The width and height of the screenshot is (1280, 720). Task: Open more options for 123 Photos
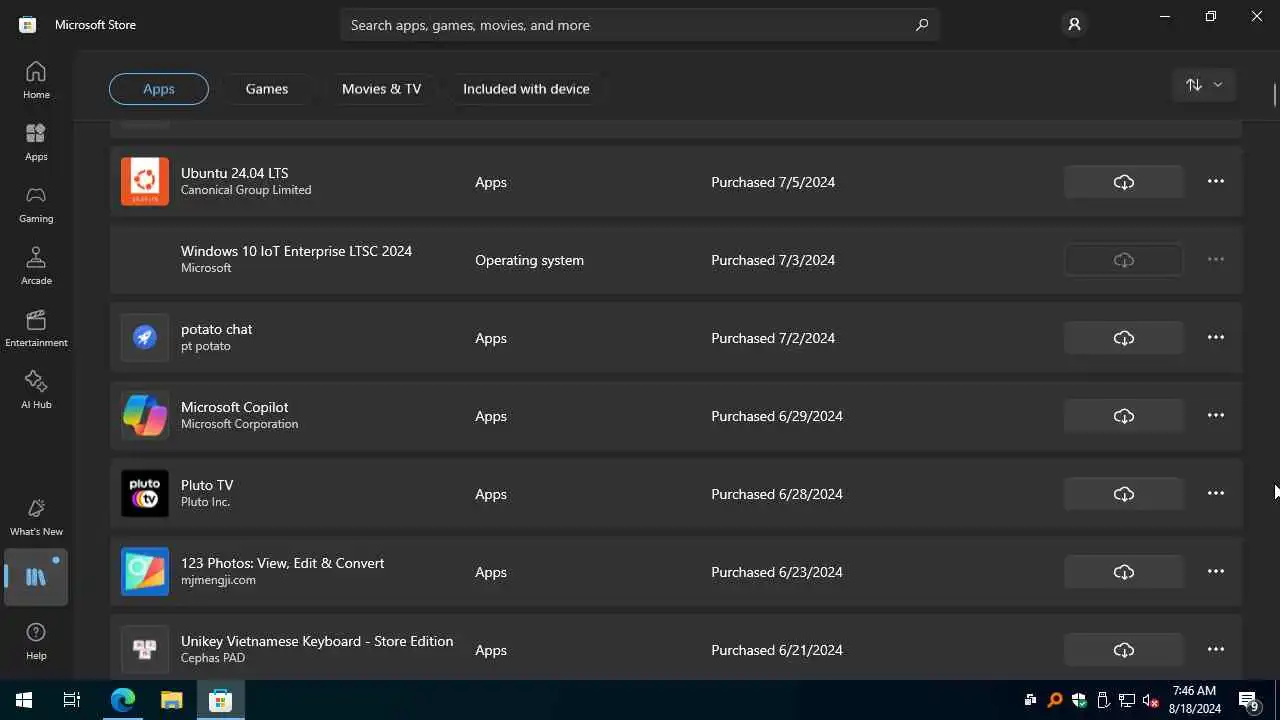click(x=1216, y=572)
